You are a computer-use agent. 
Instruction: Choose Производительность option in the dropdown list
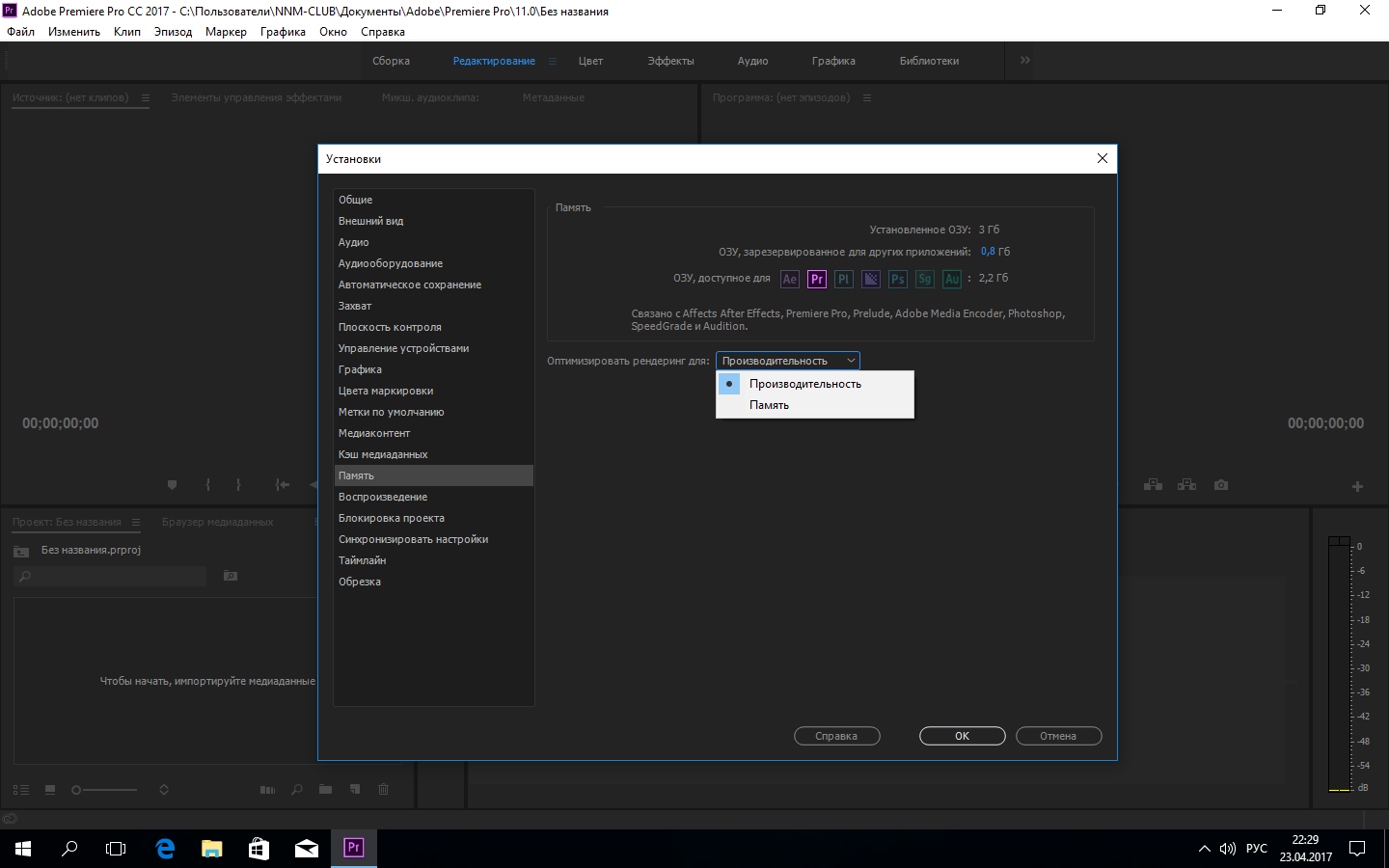(804, 384)
